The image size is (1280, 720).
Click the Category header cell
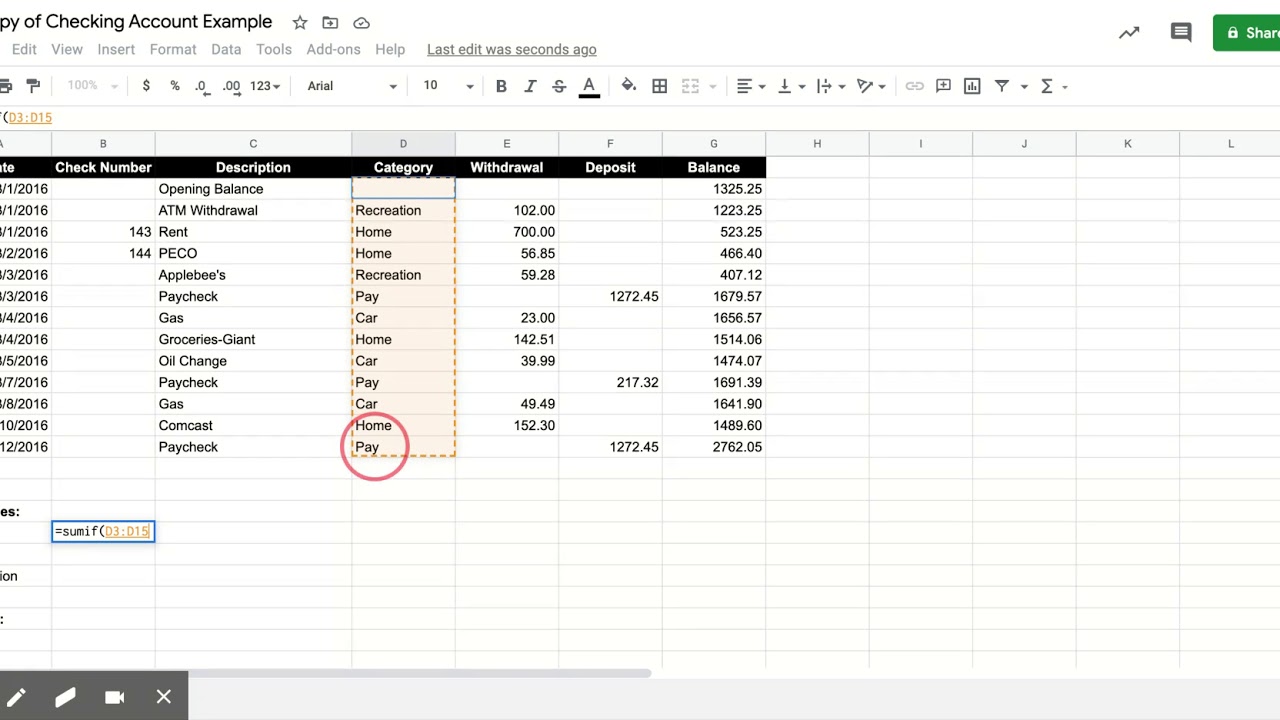[x=403, y=167]
